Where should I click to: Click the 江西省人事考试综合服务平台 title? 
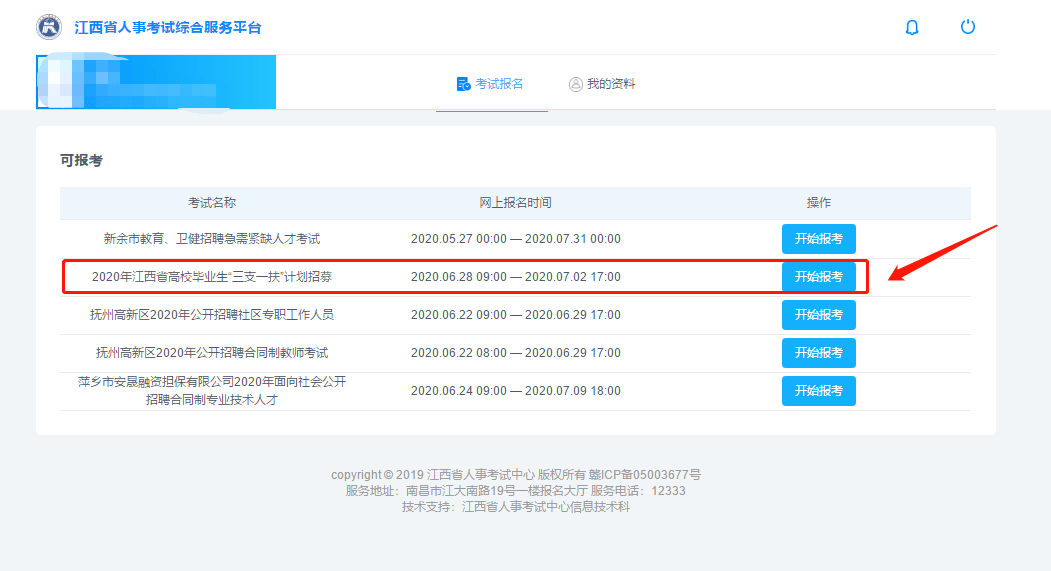(168, 27)
